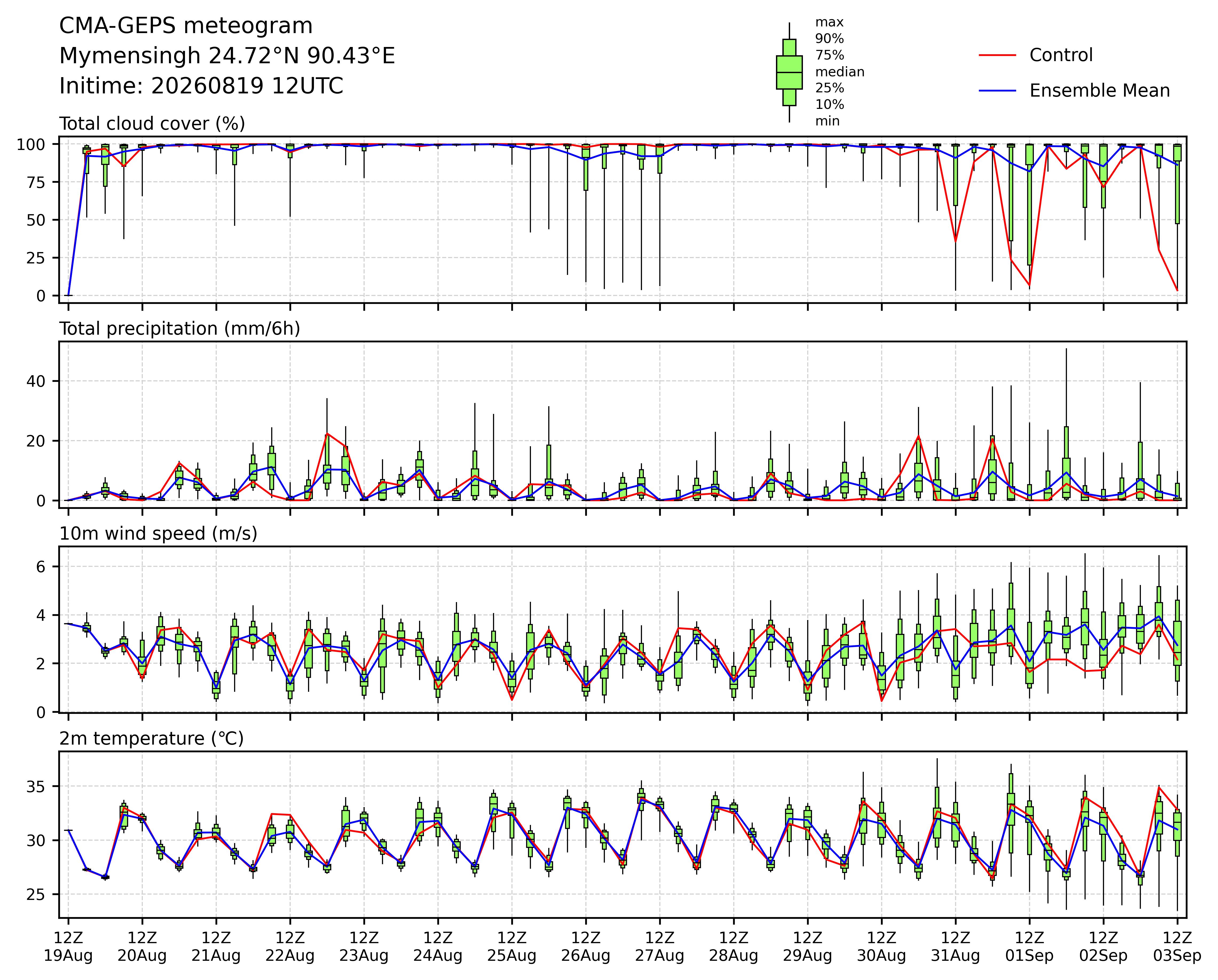Click the '12Z 02Sep' x-axis label
Viewport: 1218px width, 980px height.
[1103, 947]
